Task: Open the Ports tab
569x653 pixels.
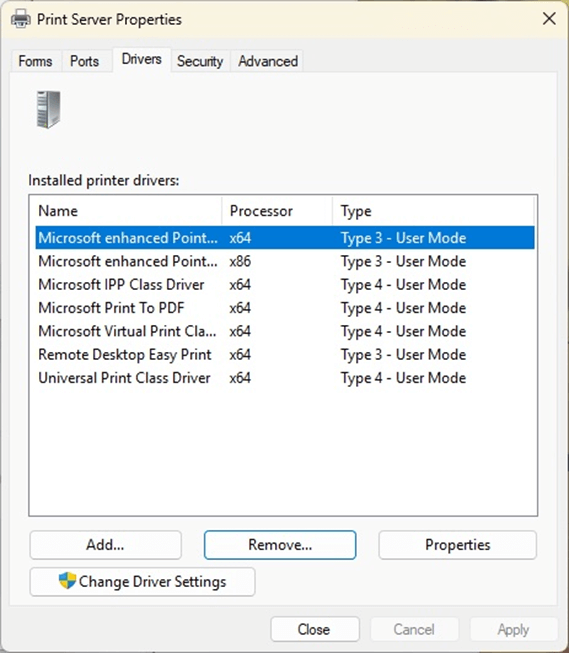Action: tap(85, 61)
